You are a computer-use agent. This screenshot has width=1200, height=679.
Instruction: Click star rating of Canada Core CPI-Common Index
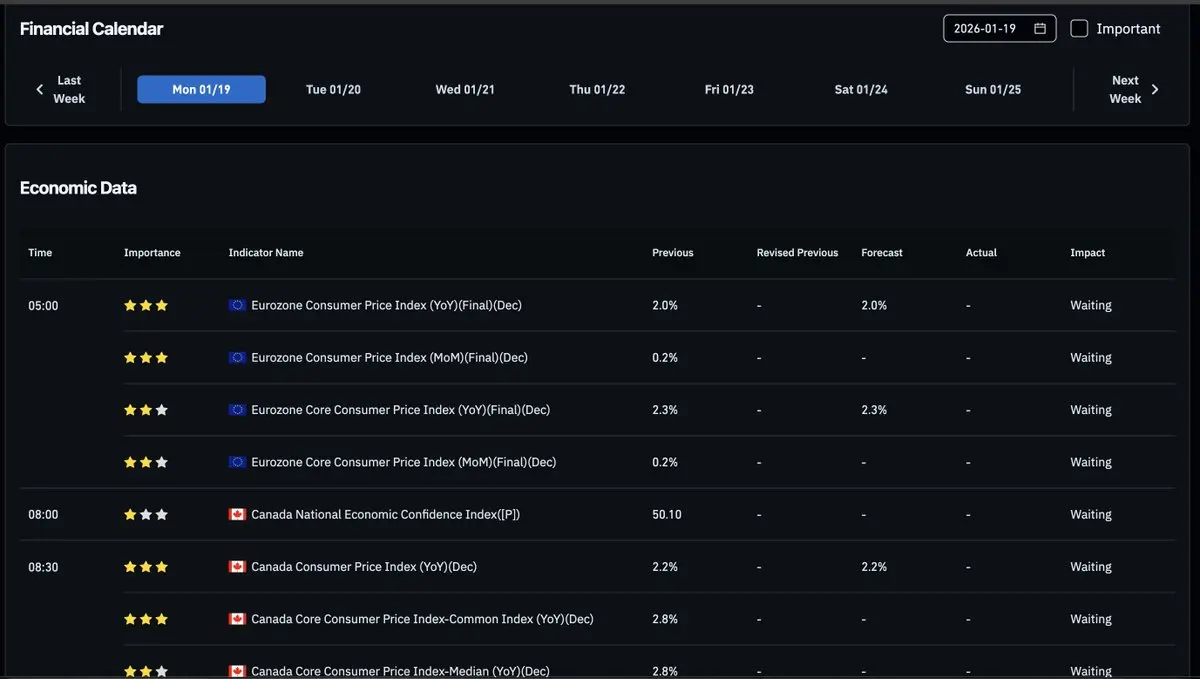click(x=146, y=619)
